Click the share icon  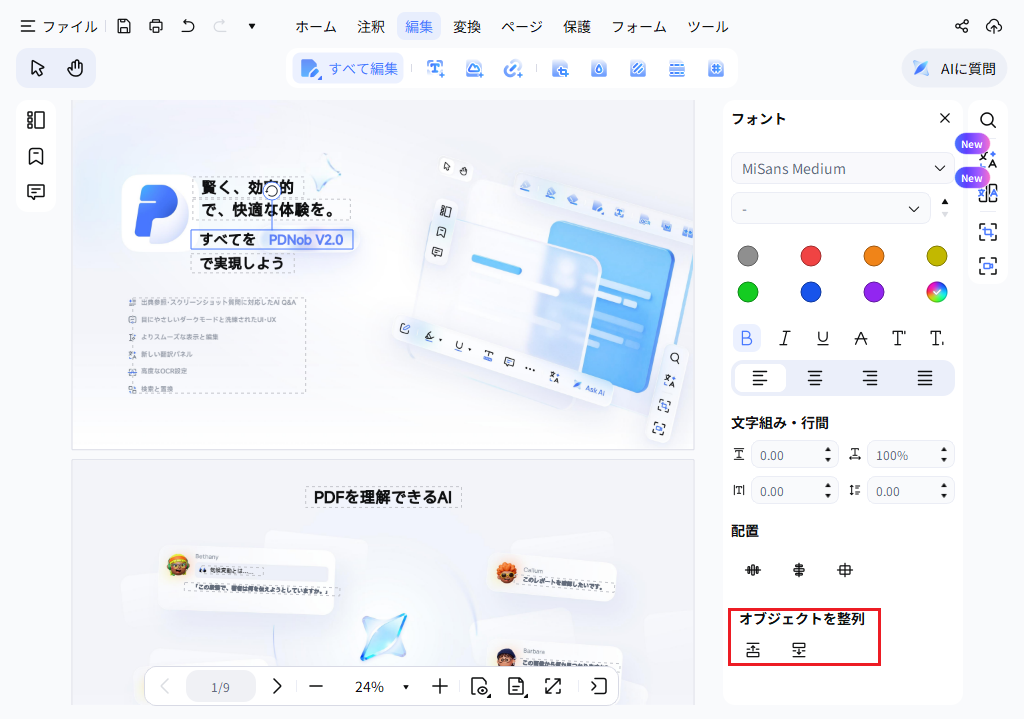[x=962, y=26]
